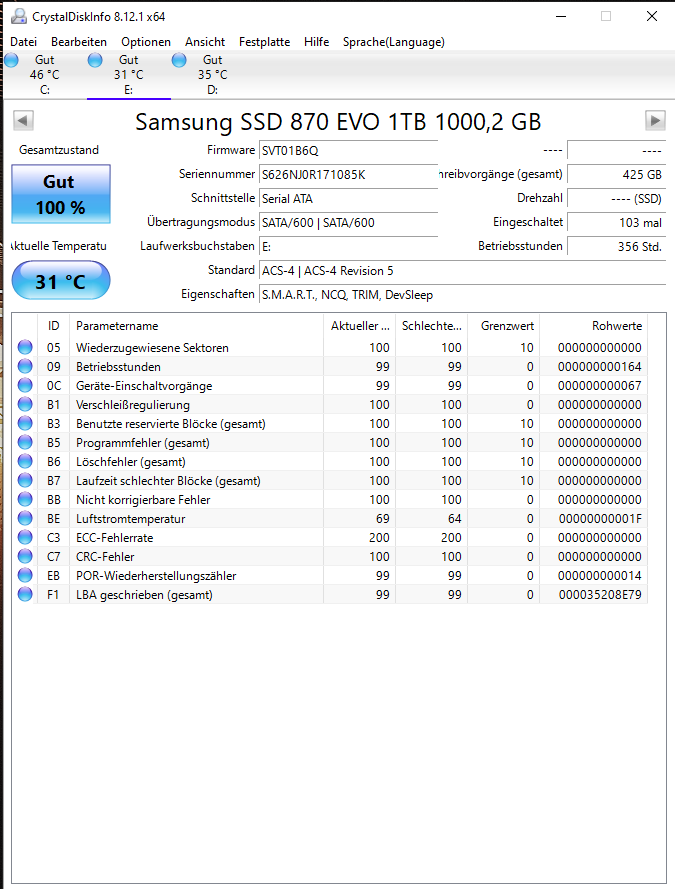Click the Rohwerte column header
The image size is (675, 889).
[593, 326]
